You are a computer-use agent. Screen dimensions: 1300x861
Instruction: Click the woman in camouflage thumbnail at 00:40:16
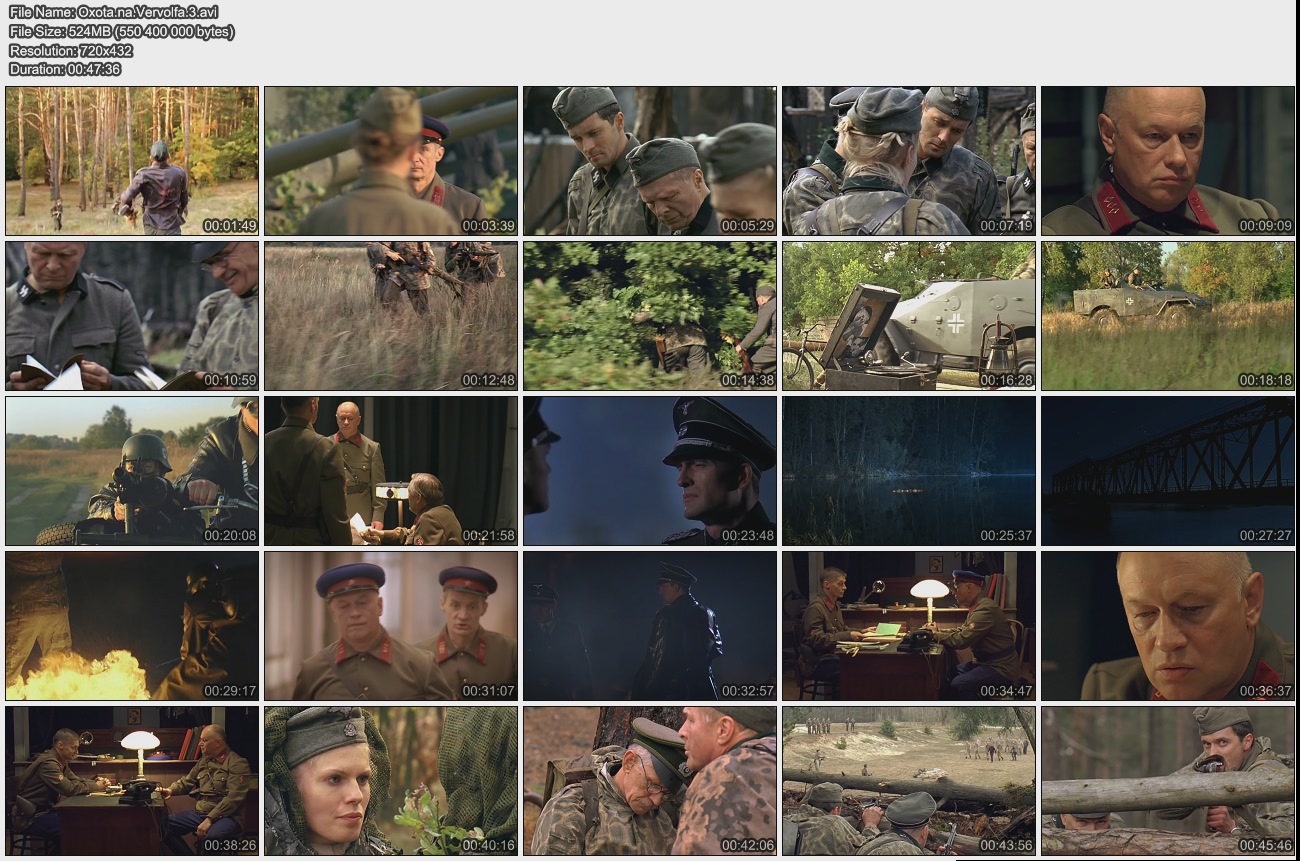391,781
